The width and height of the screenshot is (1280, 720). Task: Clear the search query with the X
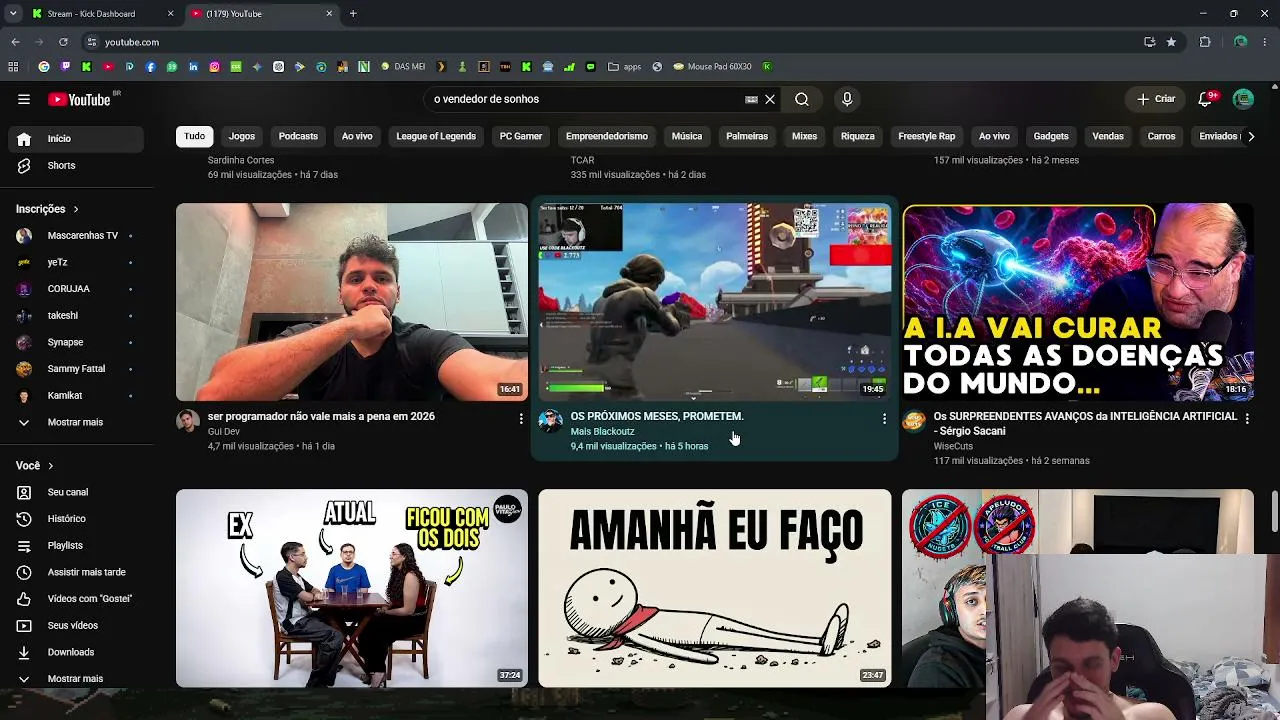point(770,99)
